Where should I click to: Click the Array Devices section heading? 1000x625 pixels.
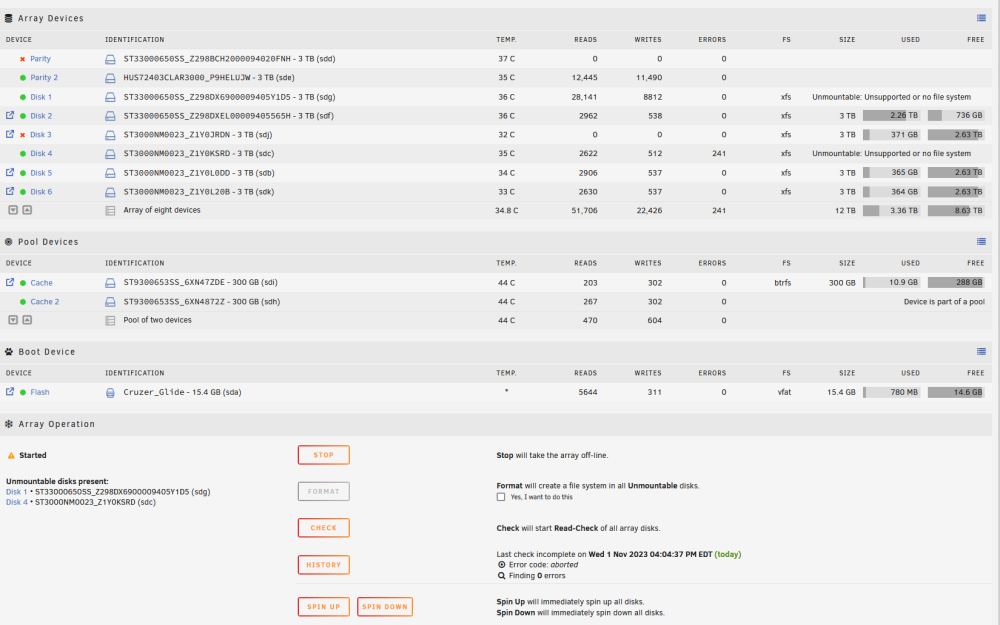[50, 18]
